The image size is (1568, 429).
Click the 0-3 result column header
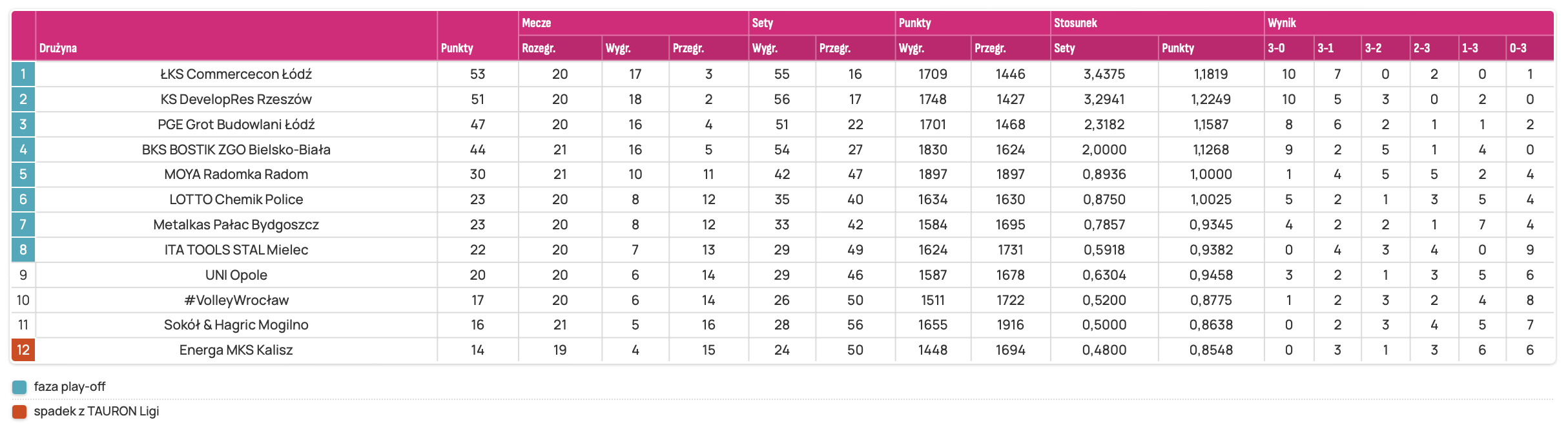pyautogui.click(x=1518, y=48)
